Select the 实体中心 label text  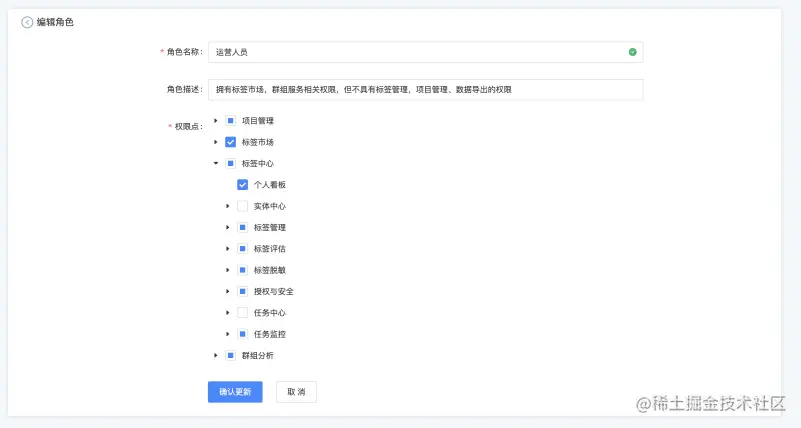[x=270, y=206]
